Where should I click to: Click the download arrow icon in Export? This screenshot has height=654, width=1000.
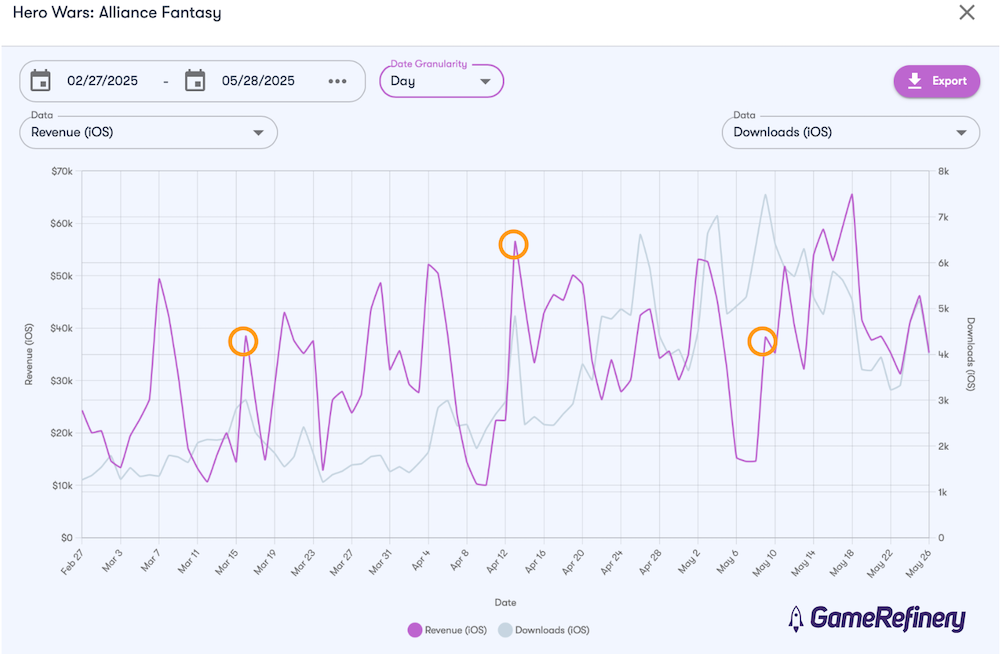(915, 81)
